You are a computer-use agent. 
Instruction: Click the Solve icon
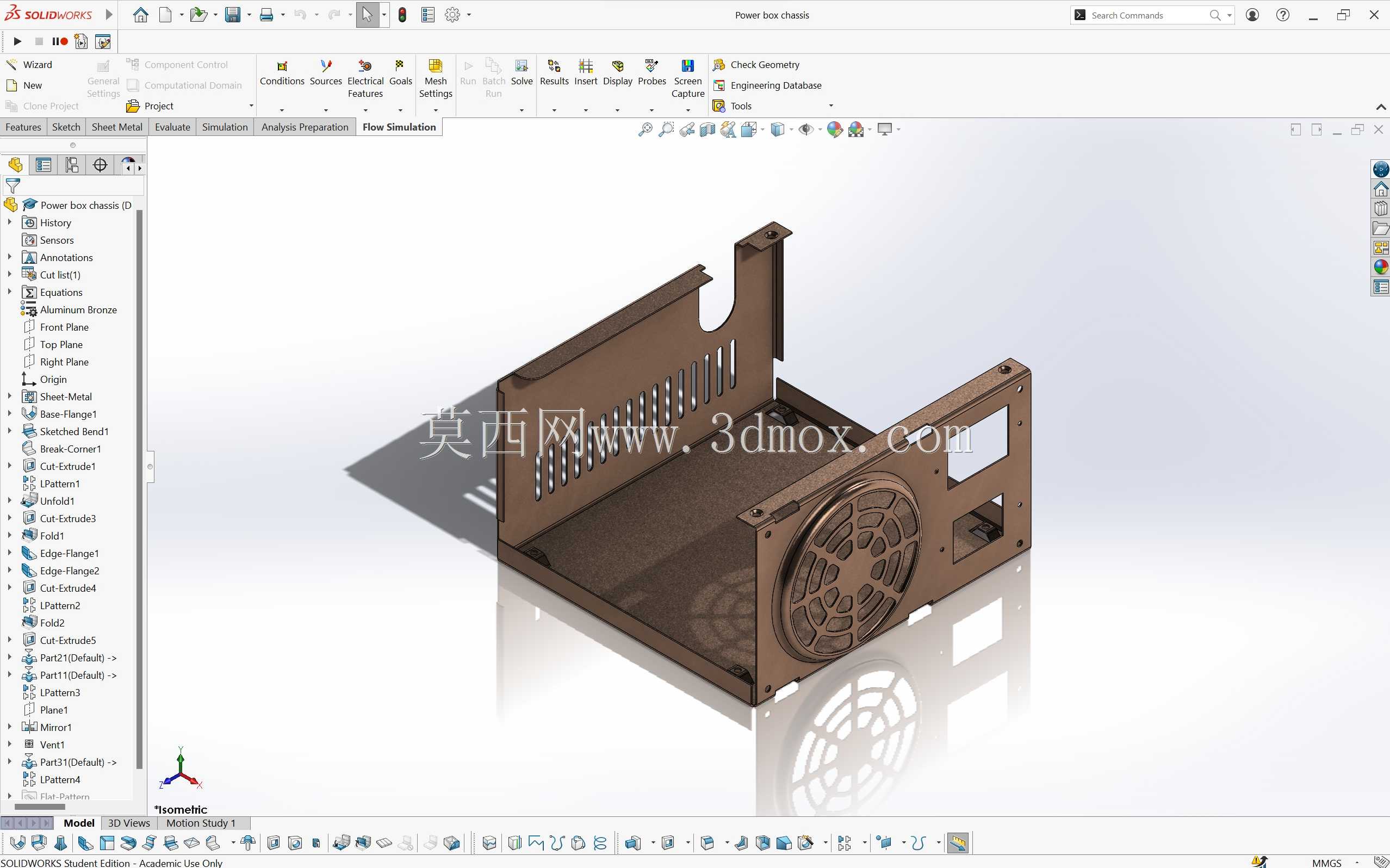[x=522, y=66]
